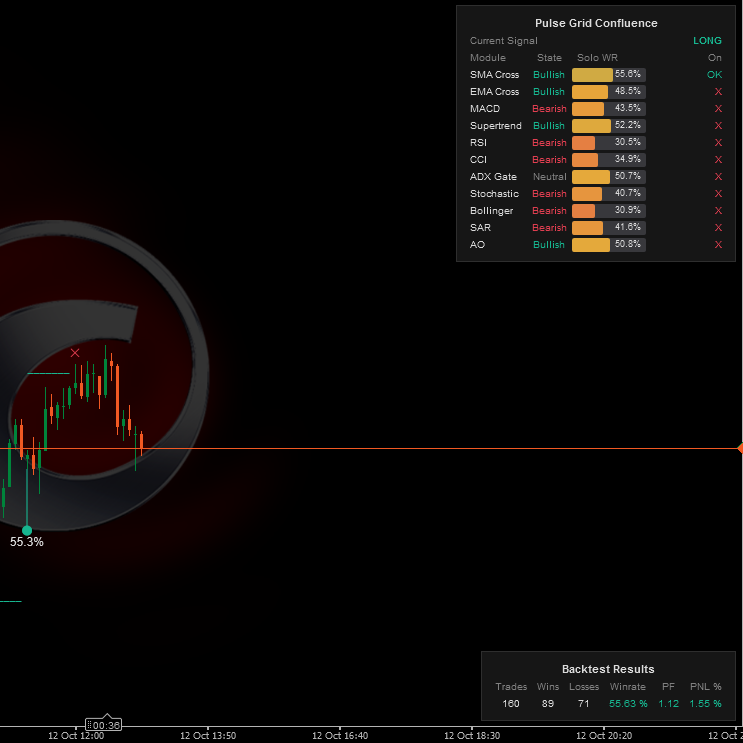Screen dimensions: 743x743
Task: Click the Supertrend 52.2% win-rate bar
Action: tap(608, 126)
